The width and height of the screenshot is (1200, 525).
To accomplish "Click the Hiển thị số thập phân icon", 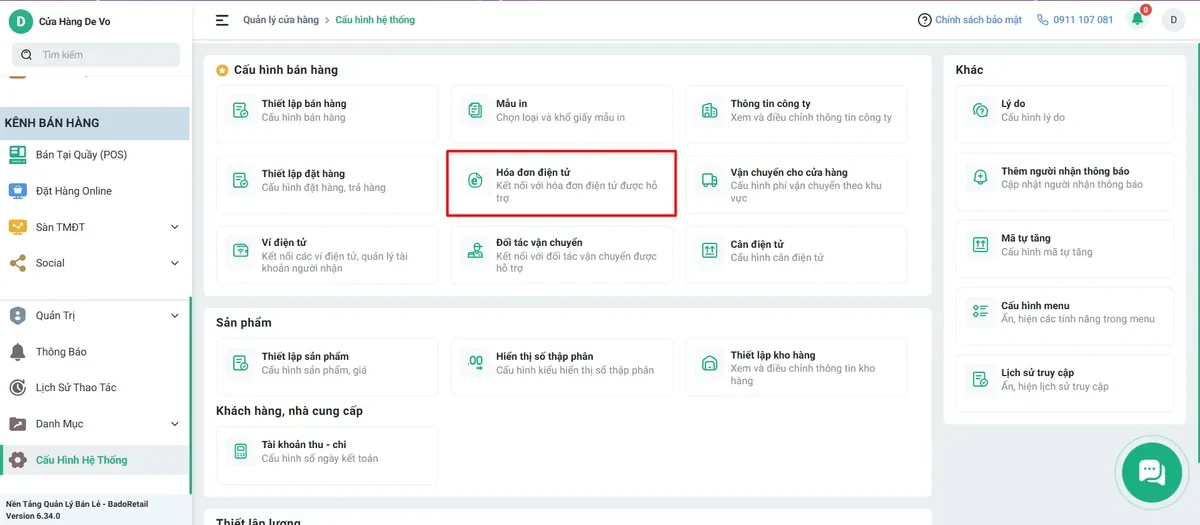I will pos(475,363).
